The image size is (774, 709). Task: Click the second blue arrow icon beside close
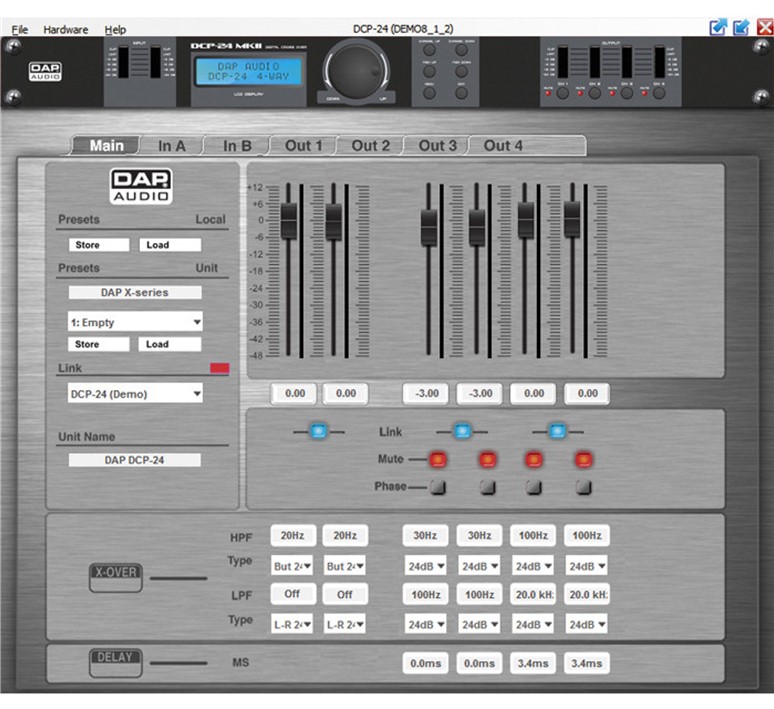click(741, 27)
